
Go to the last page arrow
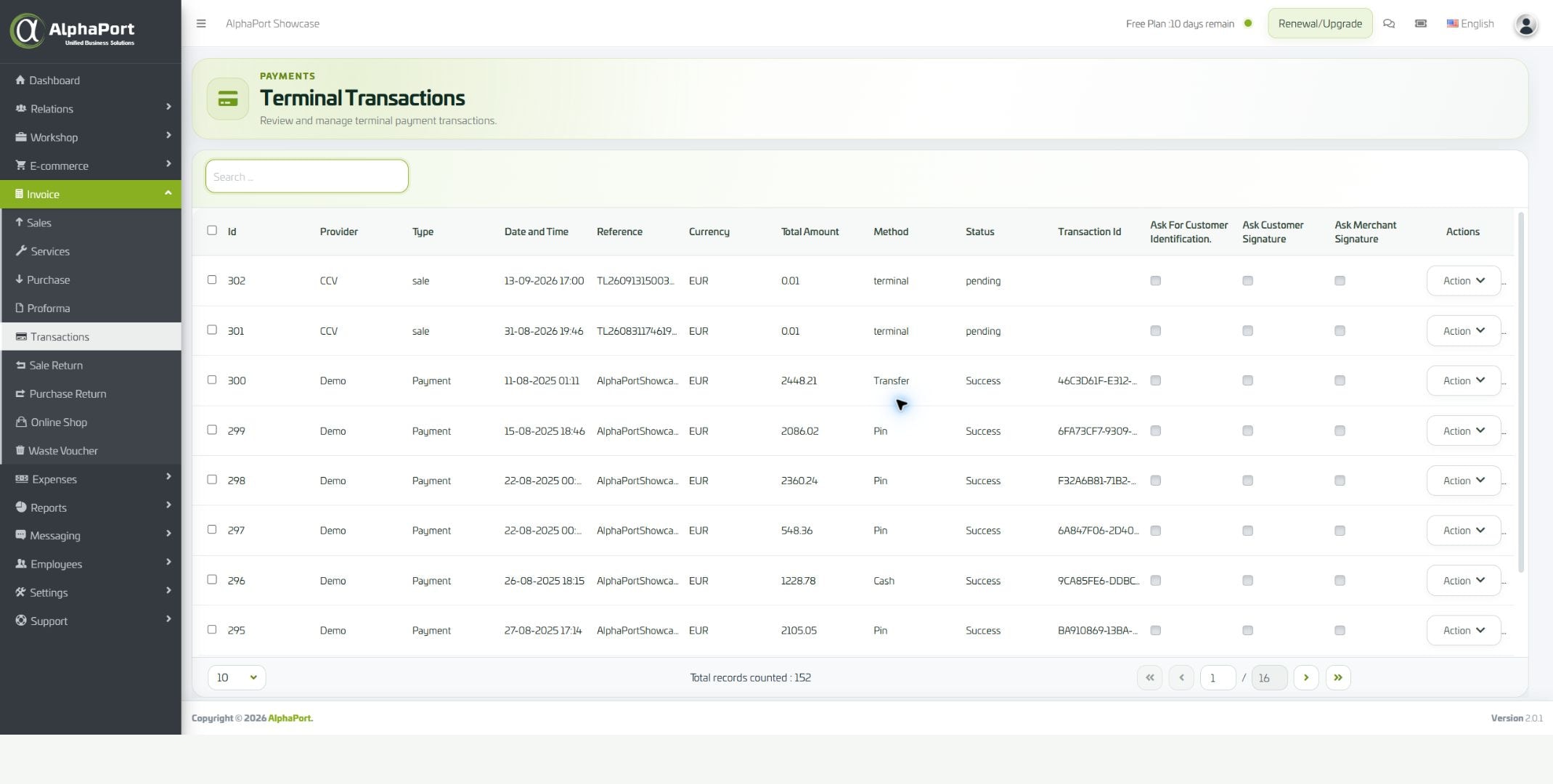[1337, 677]
